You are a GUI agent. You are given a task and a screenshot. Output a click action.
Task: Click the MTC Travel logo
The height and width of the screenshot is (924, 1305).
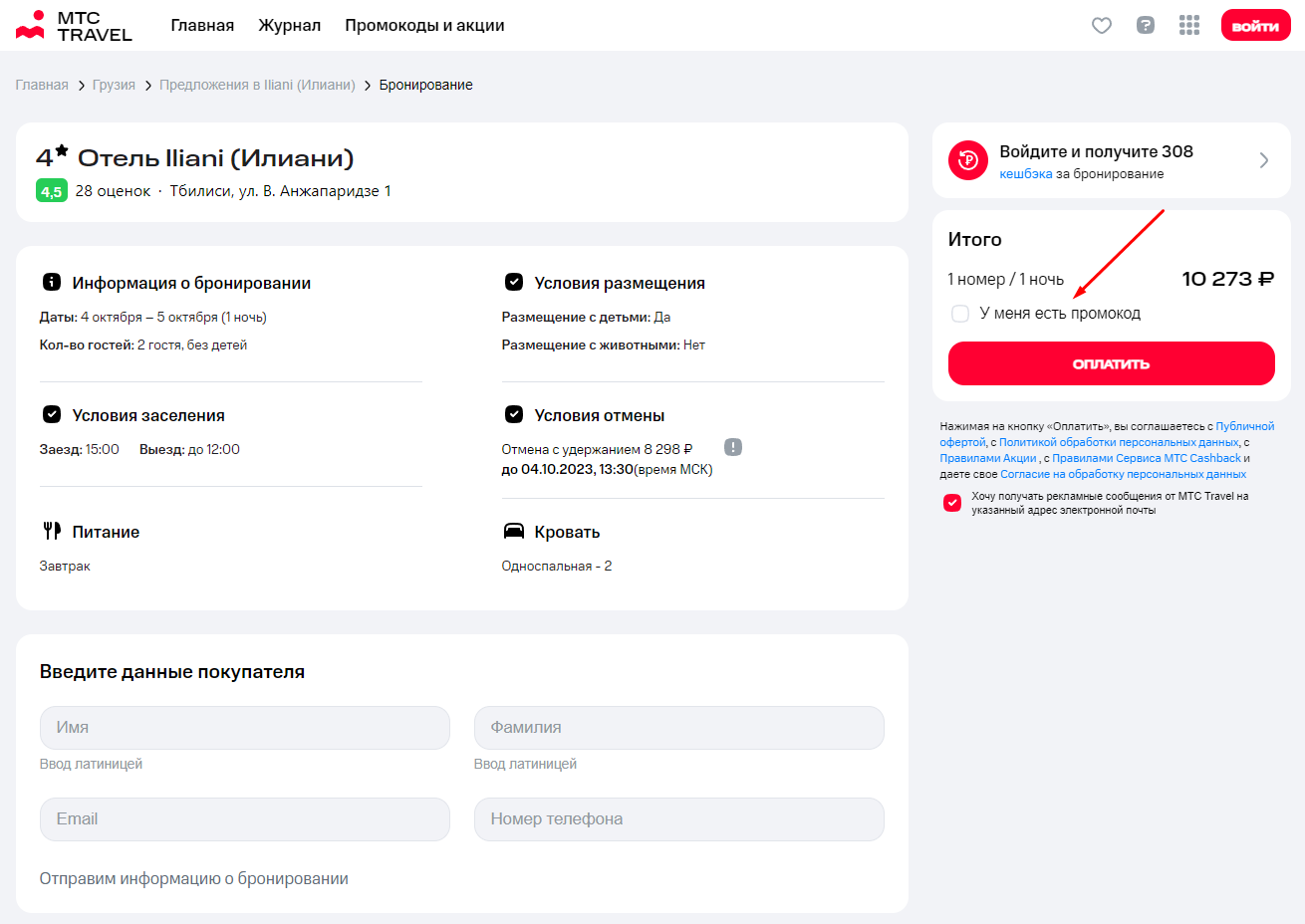pyautogui.click(x=75, y=26)
